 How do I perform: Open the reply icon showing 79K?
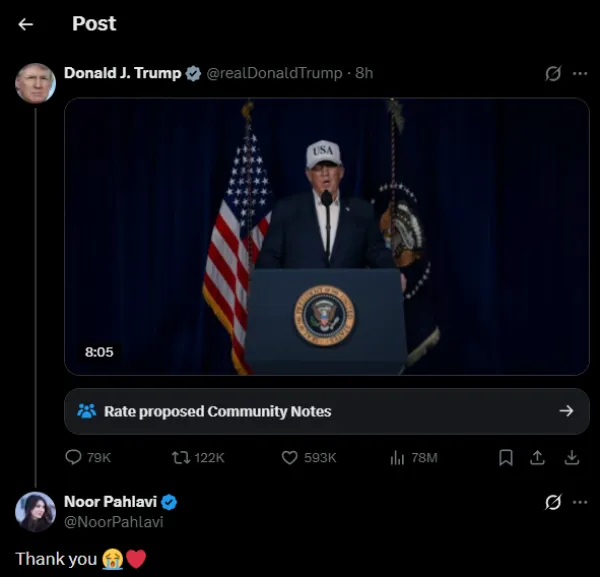click(73, 457)
